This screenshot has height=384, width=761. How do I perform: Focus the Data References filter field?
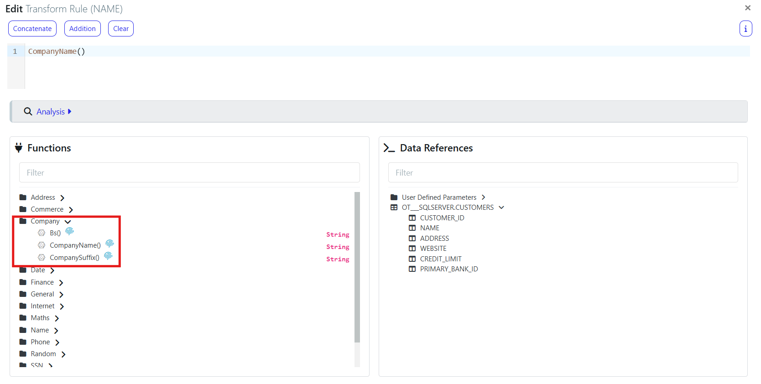point(563,173)
